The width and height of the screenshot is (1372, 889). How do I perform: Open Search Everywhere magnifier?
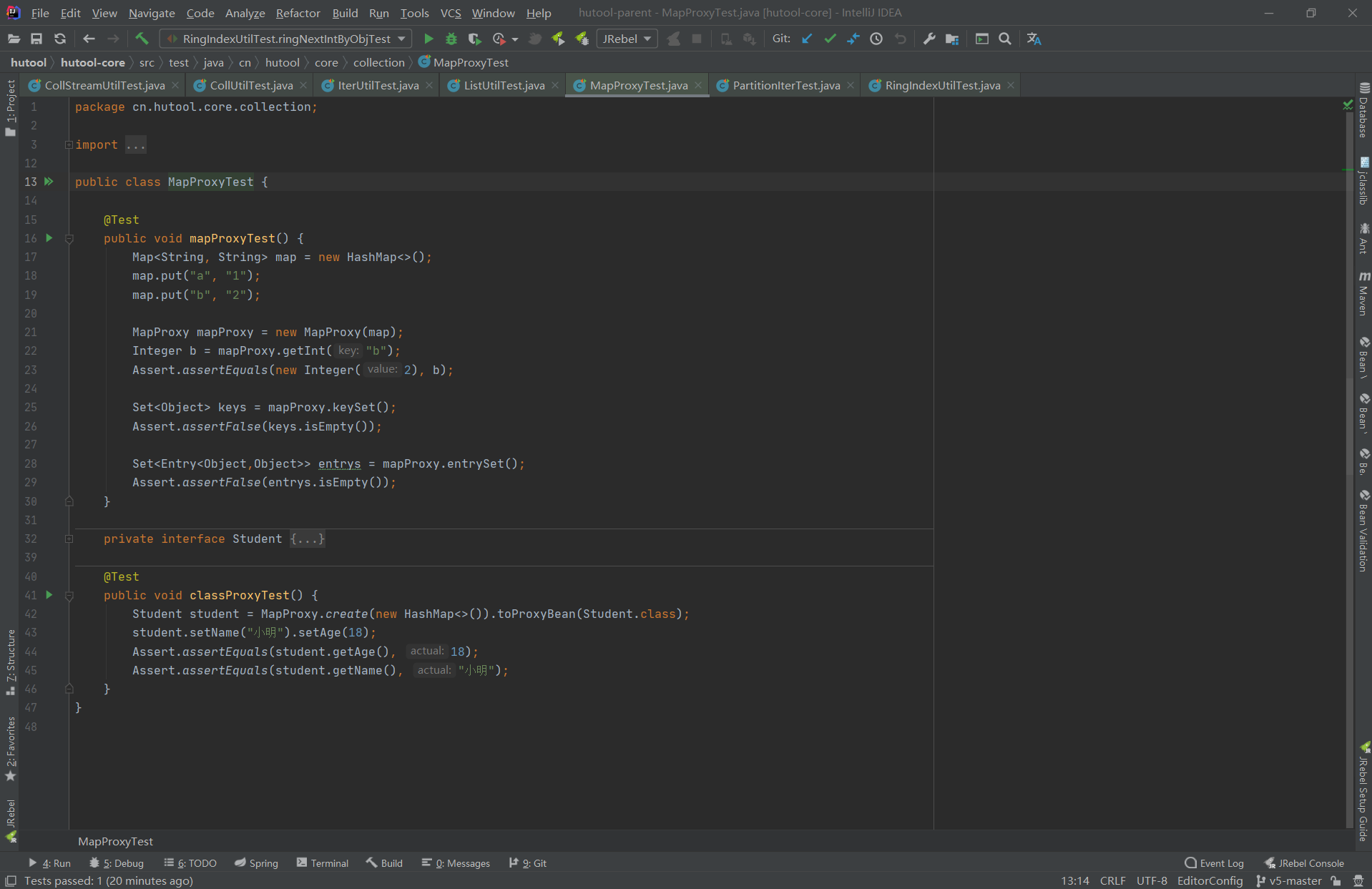point(1005,39)
